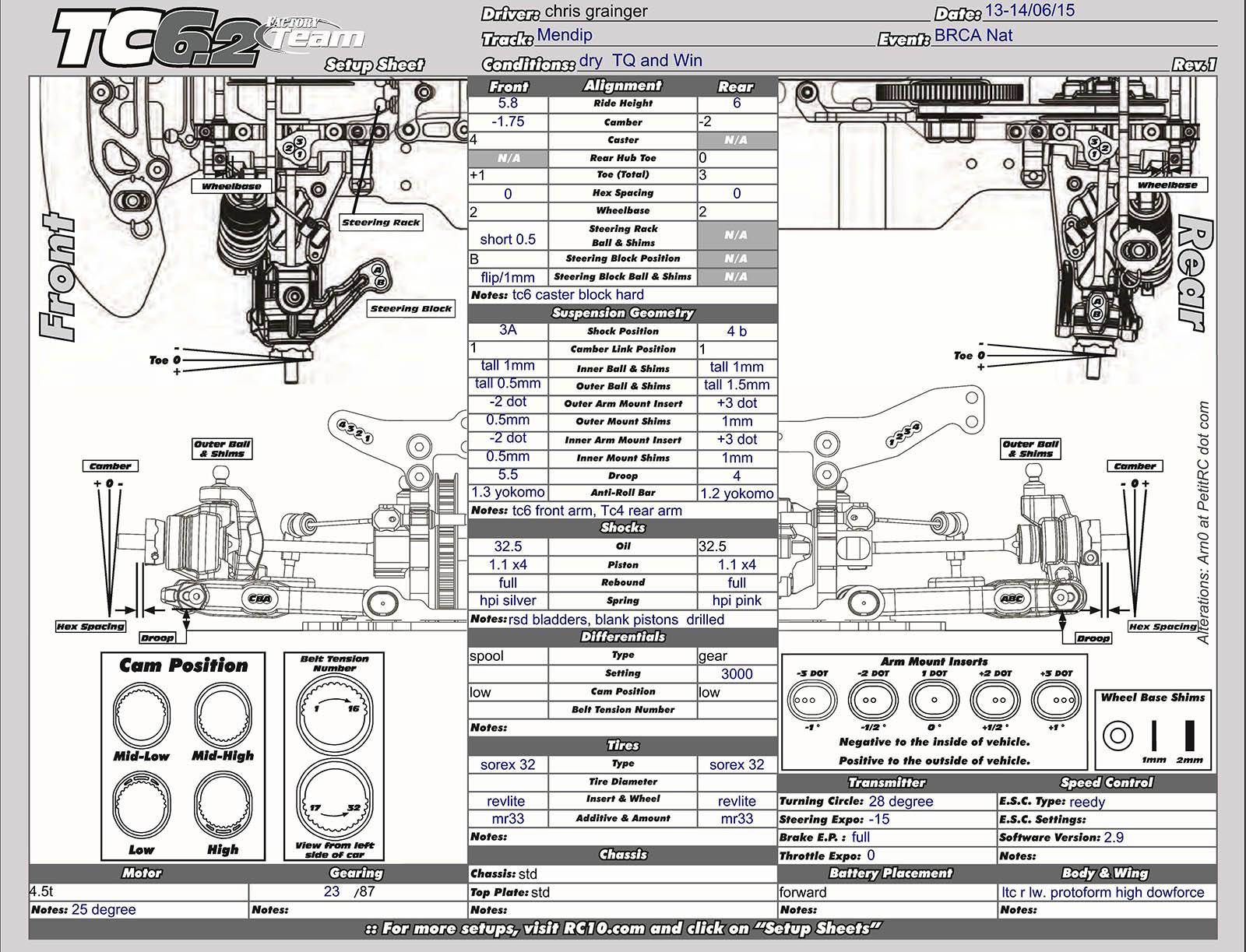Click the Date field 13-14/06/15

pos(1100,11)
